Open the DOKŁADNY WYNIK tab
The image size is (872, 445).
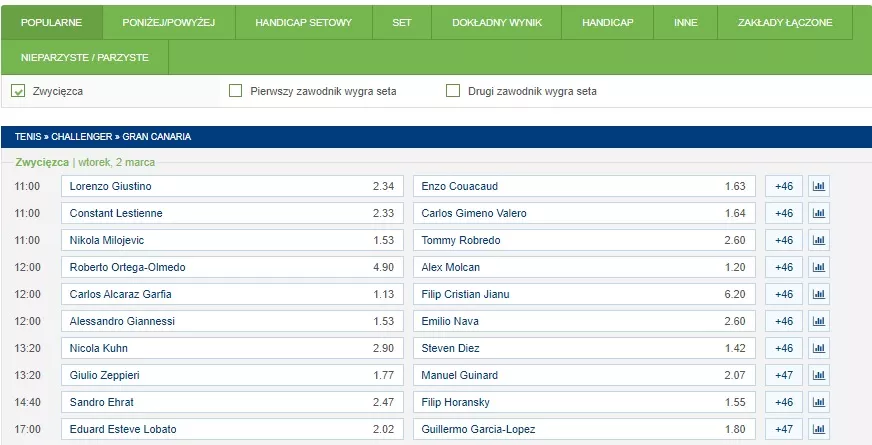click(x=497, y=23)
